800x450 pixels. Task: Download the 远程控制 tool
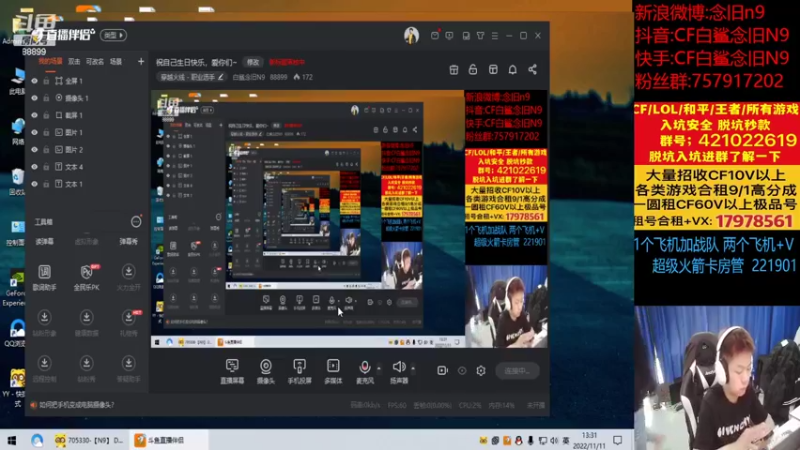point(44,369)
